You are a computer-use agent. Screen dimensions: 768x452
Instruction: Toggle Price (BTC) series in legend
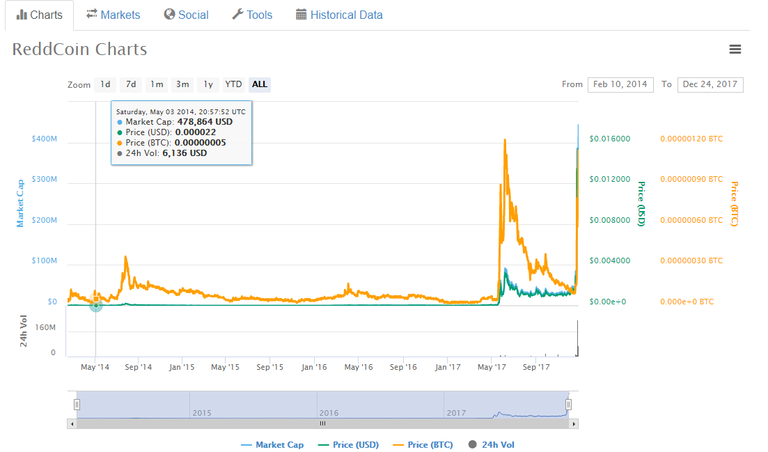click(x=423, y=445)
